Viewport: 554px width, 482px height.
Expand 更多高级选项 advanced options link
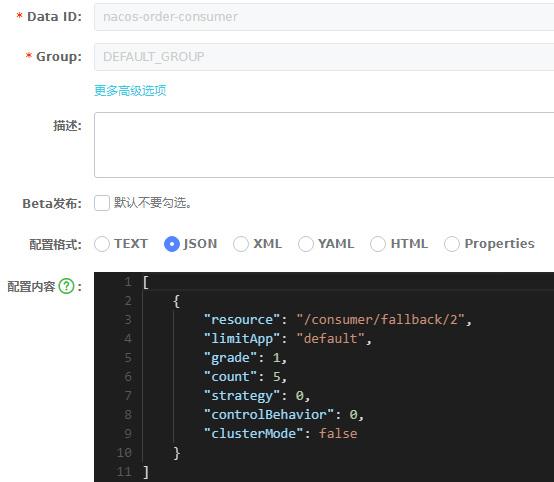click(x=130, y=91)
